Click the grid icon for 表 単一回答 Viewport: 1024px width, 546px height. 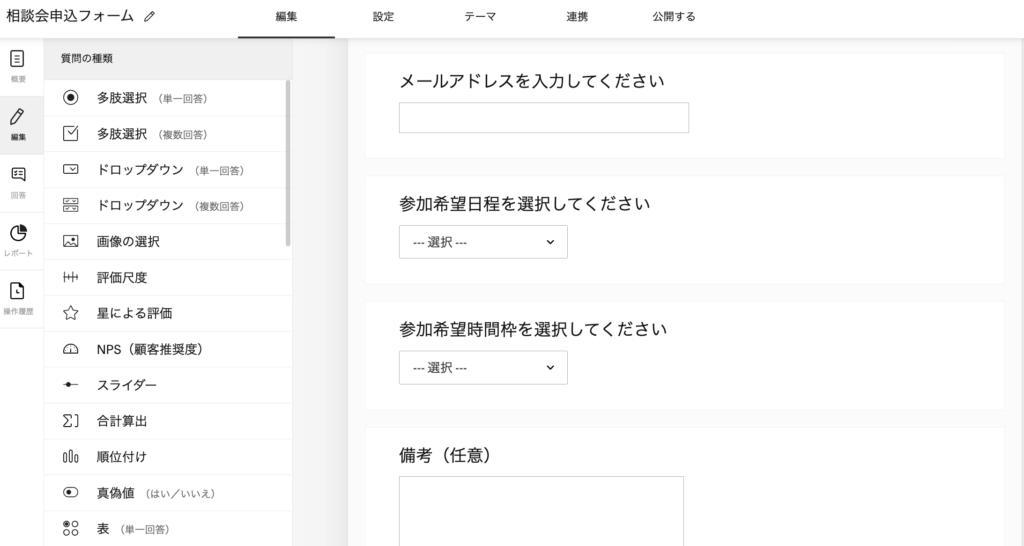pos(71,528)
